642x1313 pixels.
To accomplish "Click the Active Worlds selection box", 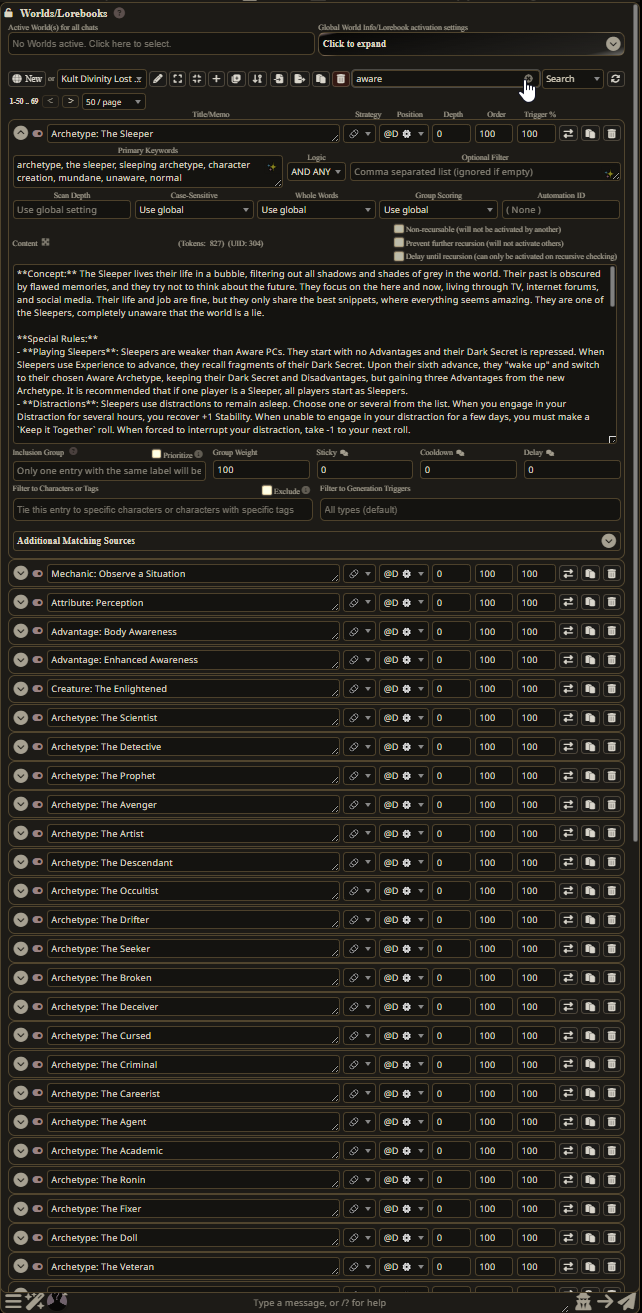I will tap(161, 44).
